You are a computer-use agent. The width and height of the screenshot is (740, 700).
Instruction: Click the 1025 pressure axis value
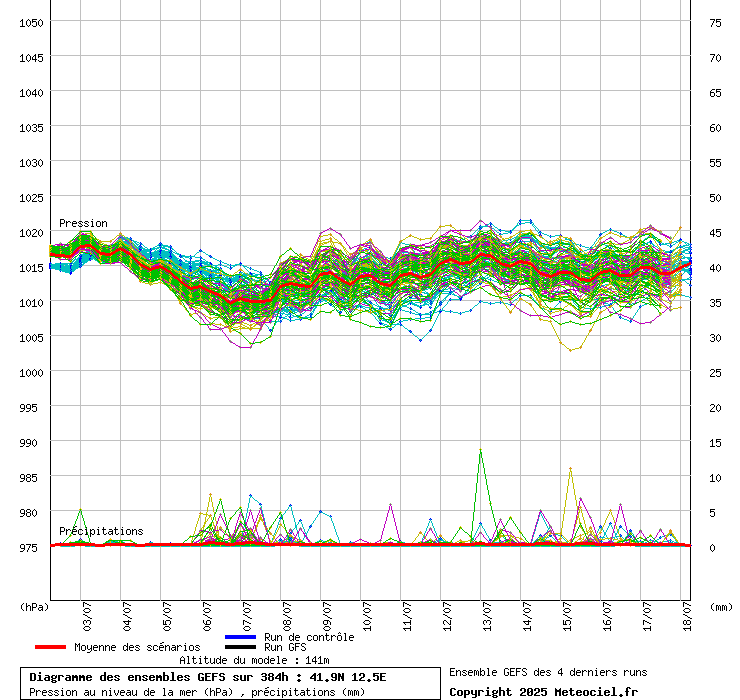(31, 197)
